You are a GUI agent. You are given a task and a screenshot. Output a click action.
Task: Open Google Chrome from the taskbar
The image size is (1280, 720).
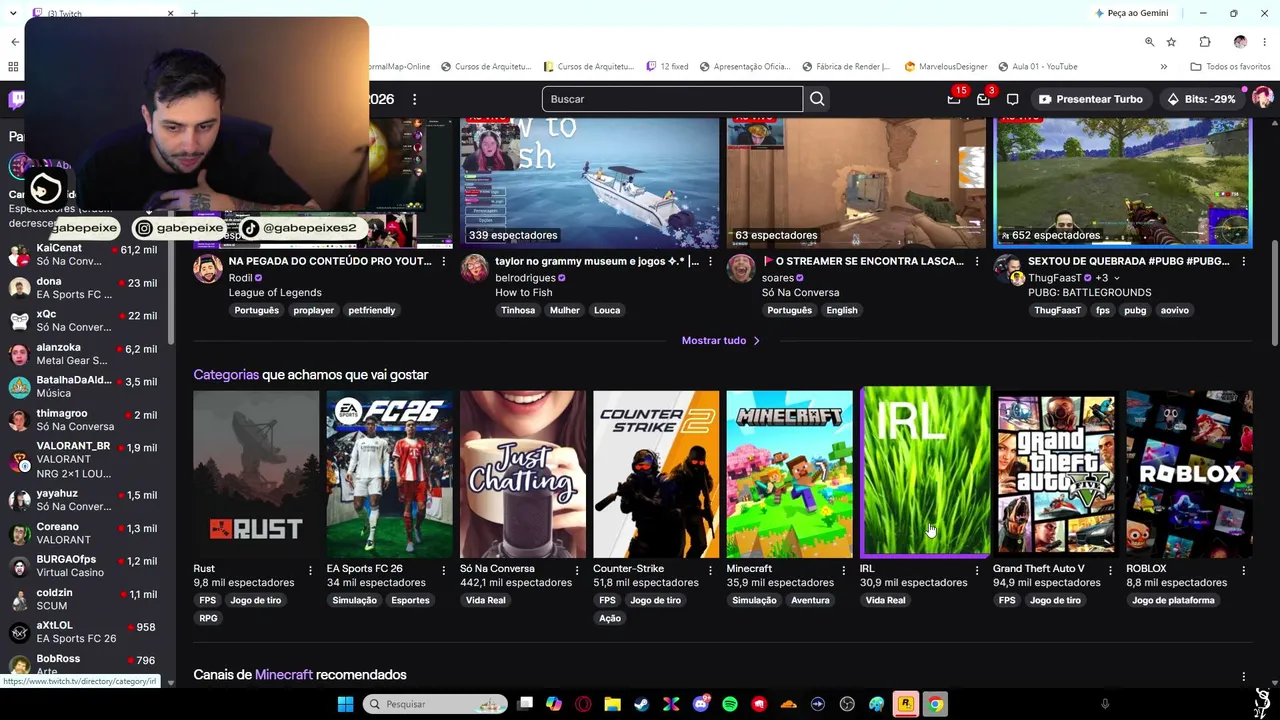click(935, 704)
